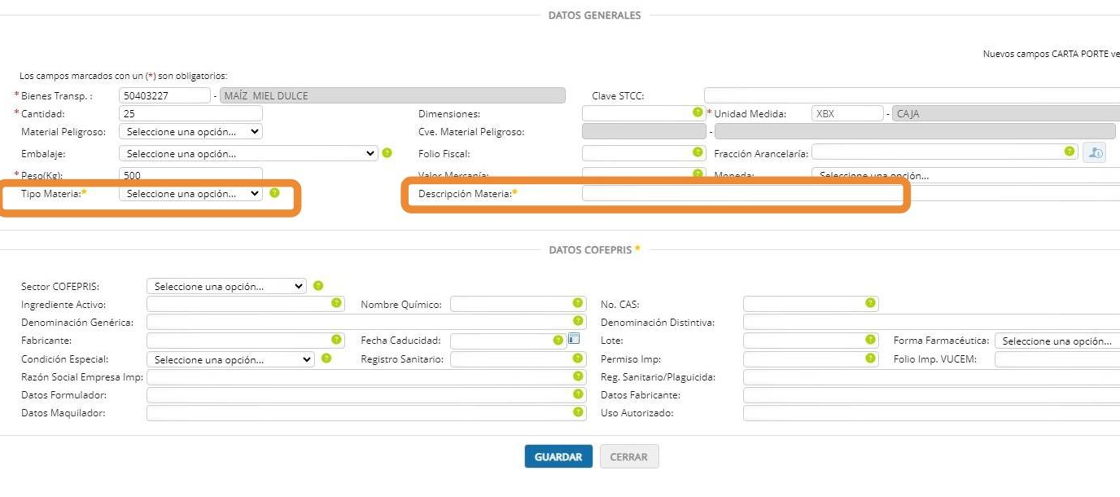The height and width of the screenshot is (497, 1120).
Task: Open the Tipo Materia dropdown
Action: click(190, 194)
